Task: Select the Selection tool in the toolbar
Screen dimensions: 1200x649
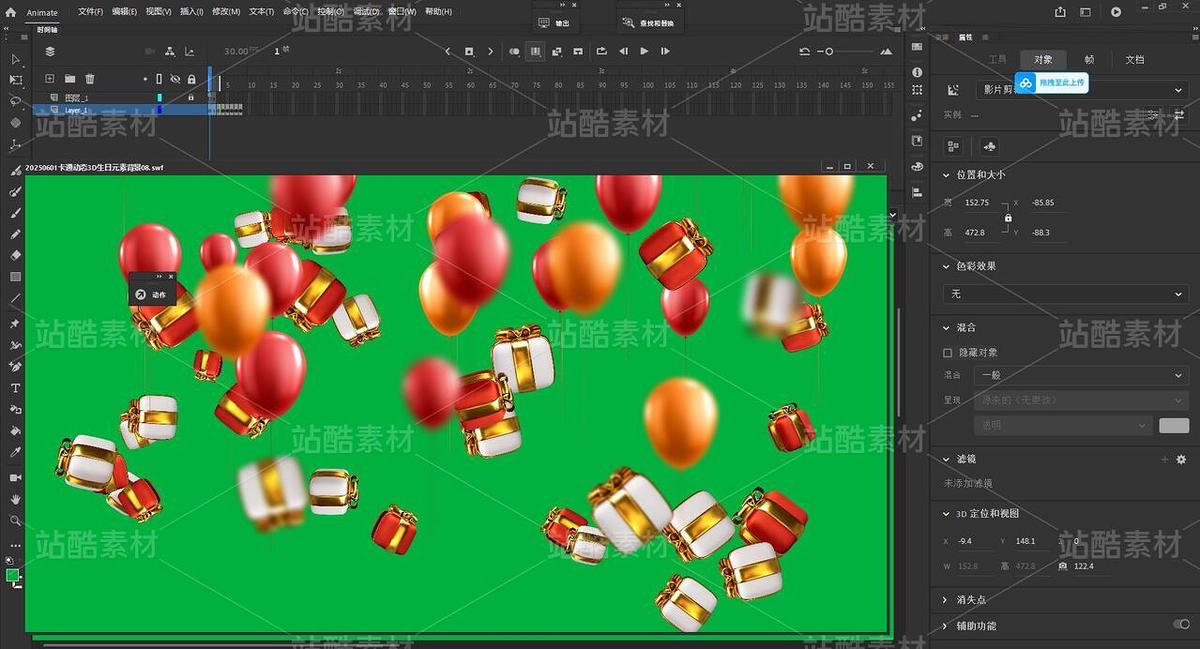Action: pos(15,58)
